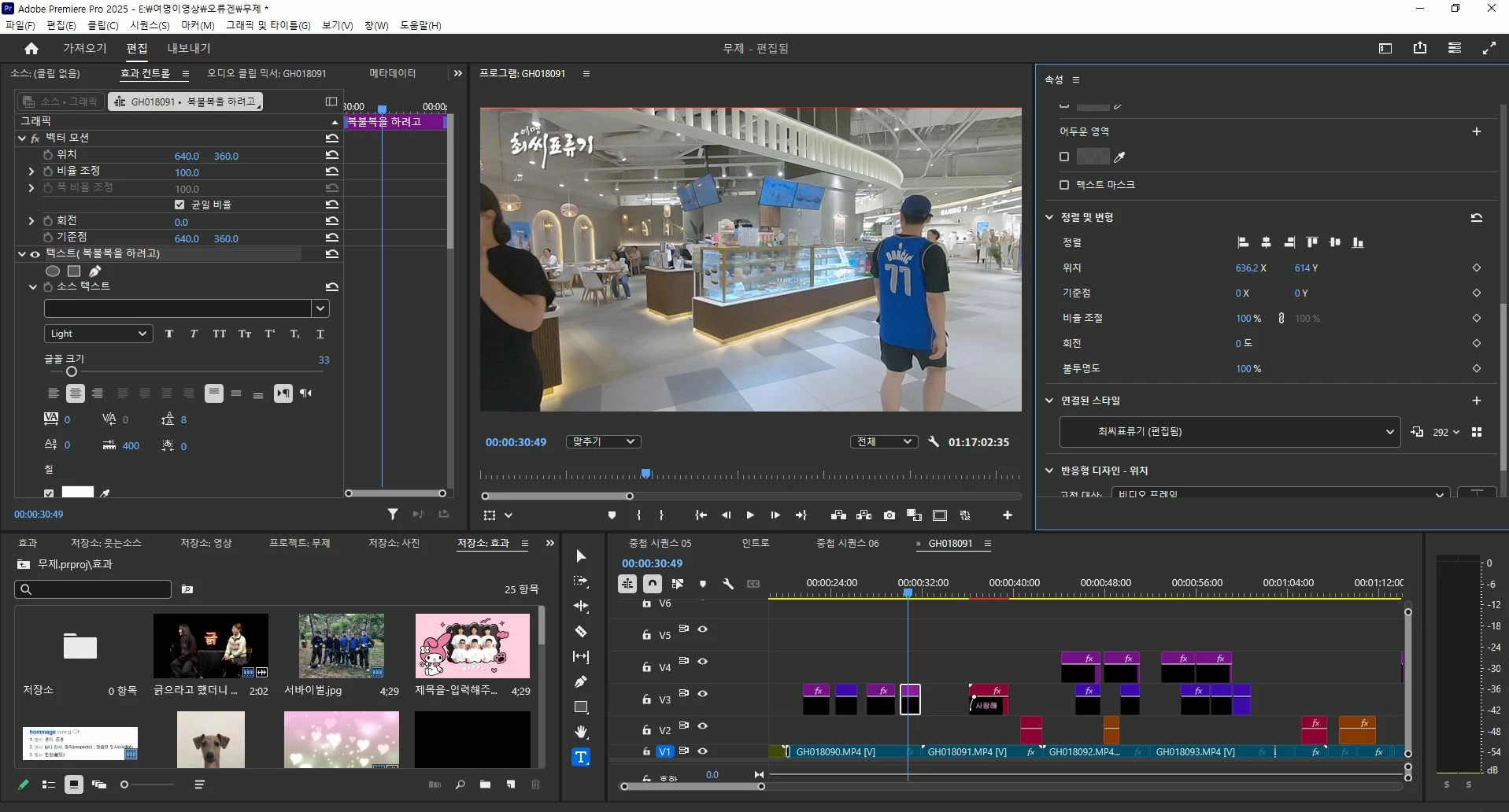
Task: Open the Quick Export share icon
Action: pyautogui.click(x=1420, y=48)
